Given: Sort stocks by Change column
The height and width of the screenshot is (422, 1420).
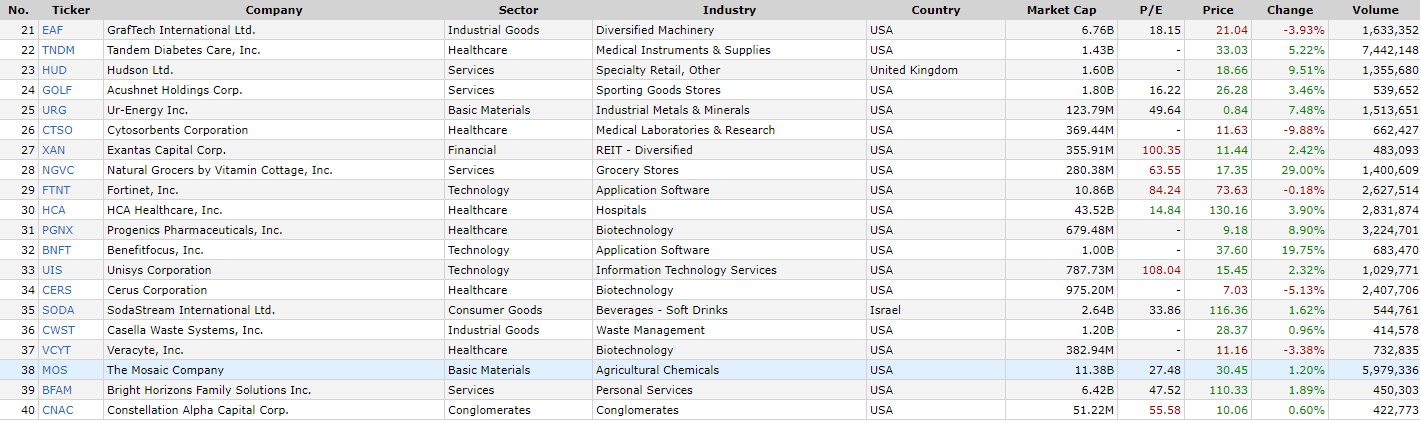Looking at the screenshot, I should point(1289,10).
